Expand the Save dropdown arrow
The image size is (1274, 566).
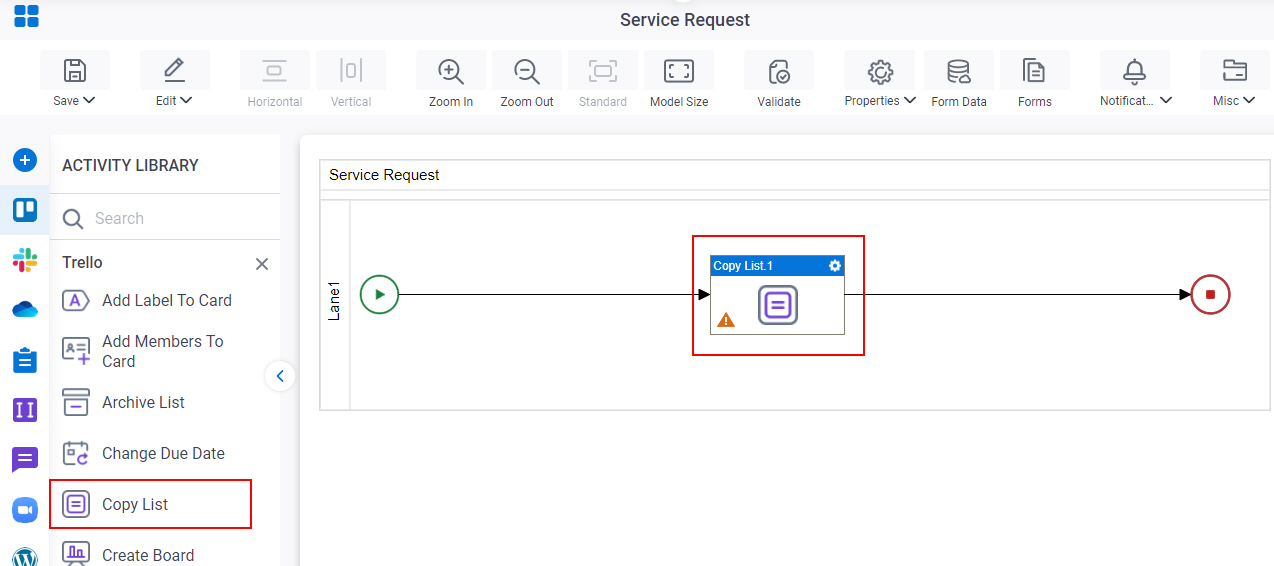(89, 100)
